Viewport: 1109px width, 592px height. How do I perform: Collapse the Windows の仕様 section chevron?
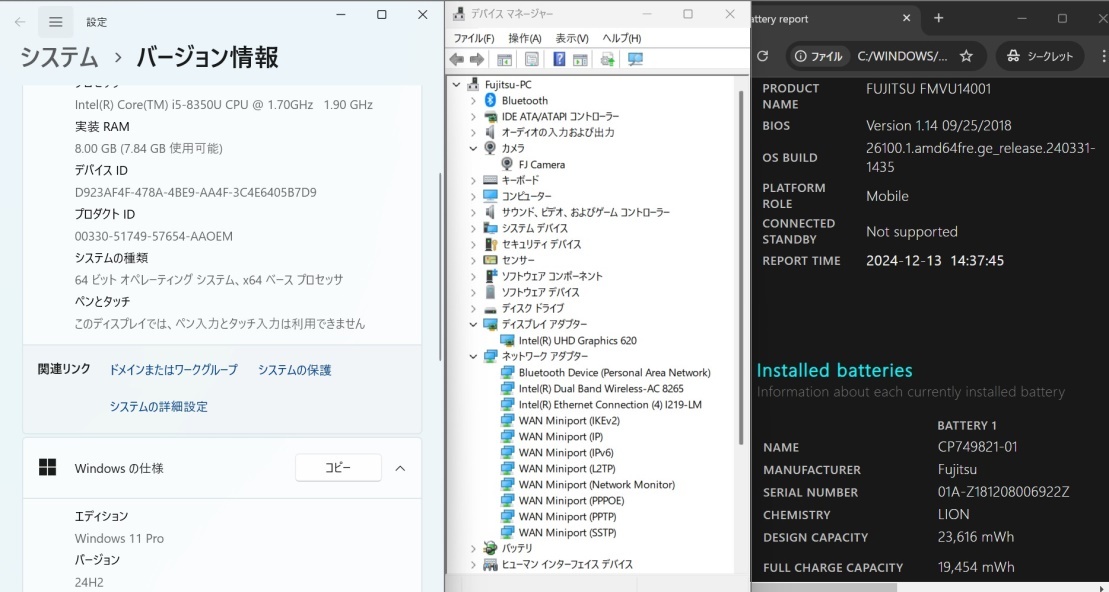[x=400, y=468]
